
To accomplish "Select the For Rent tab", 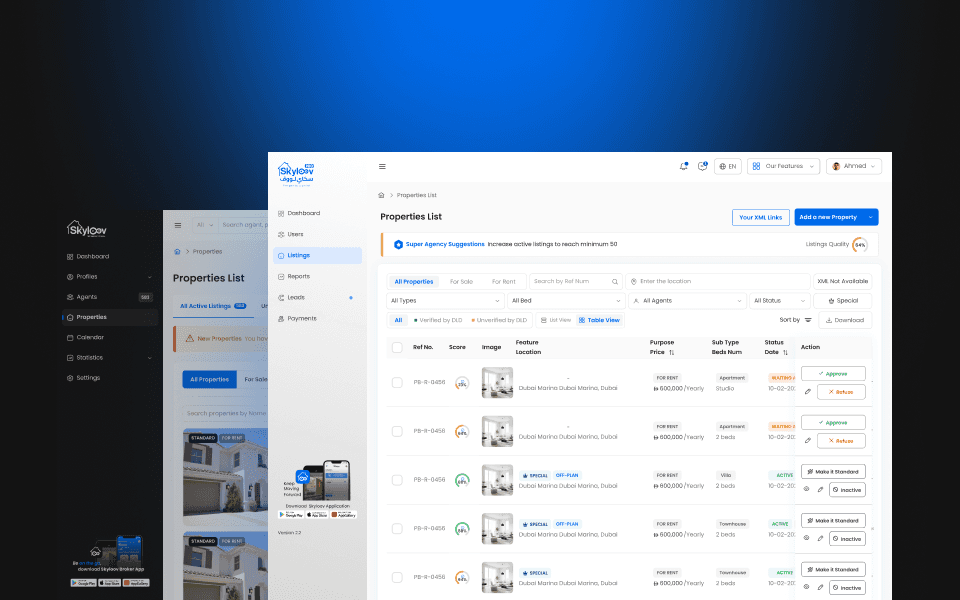I will coord(504,282).
